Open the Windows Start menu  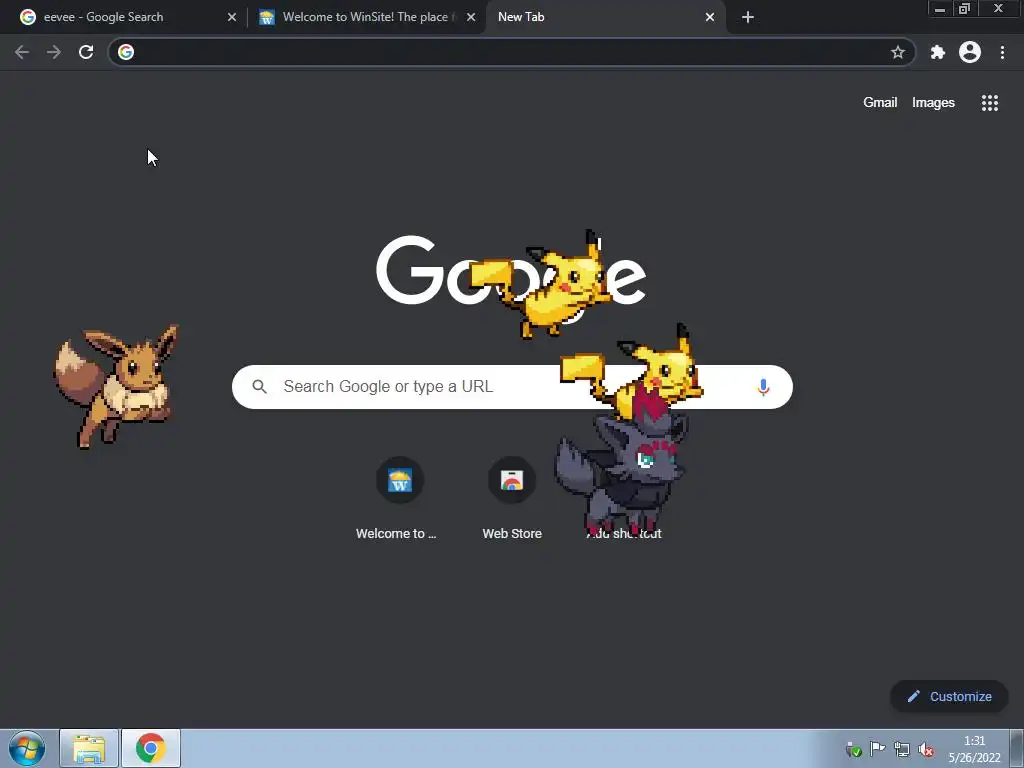(27, 748)
